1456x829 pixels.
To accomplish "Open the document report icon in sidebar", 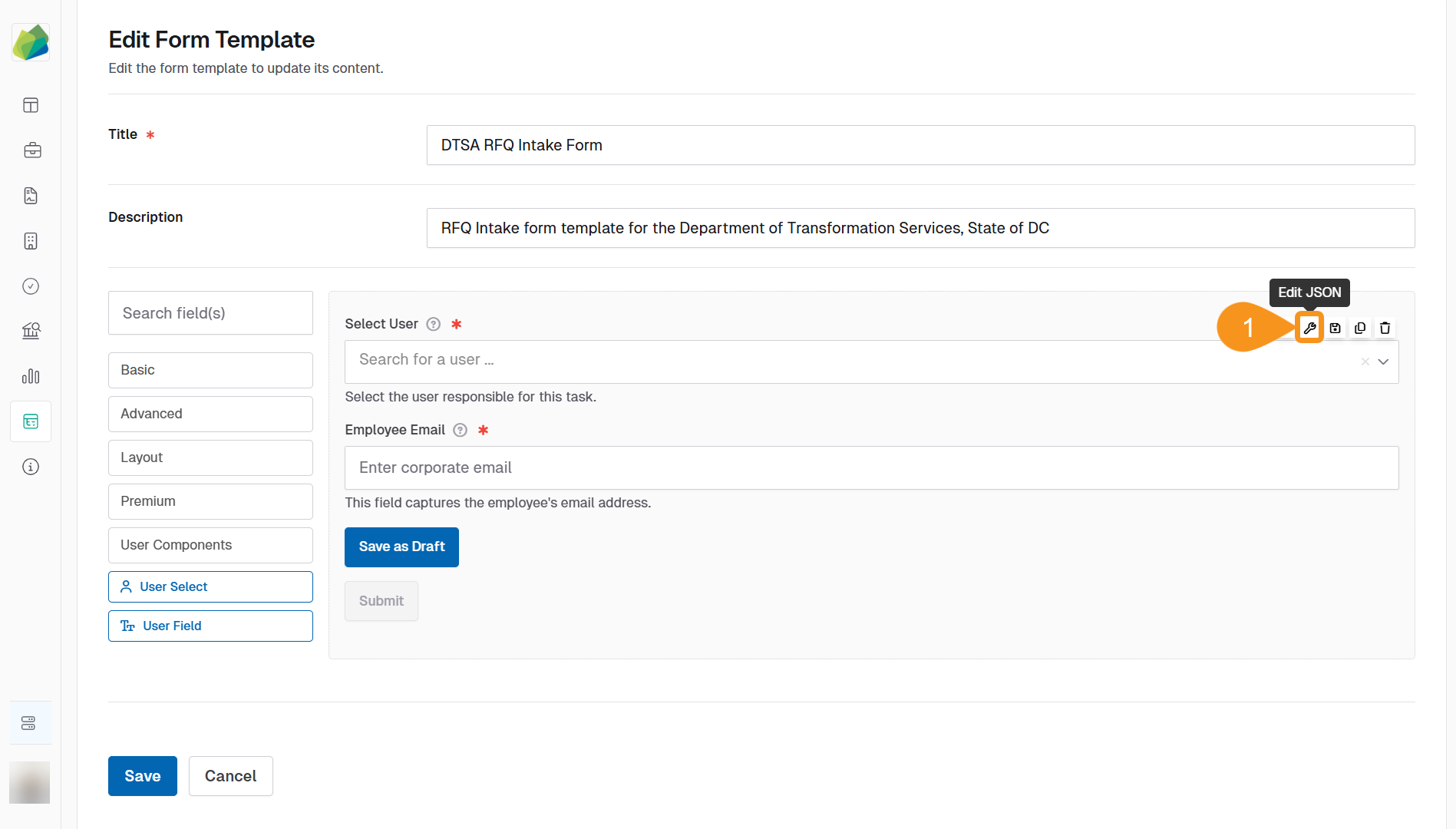I will pos(30,195).
